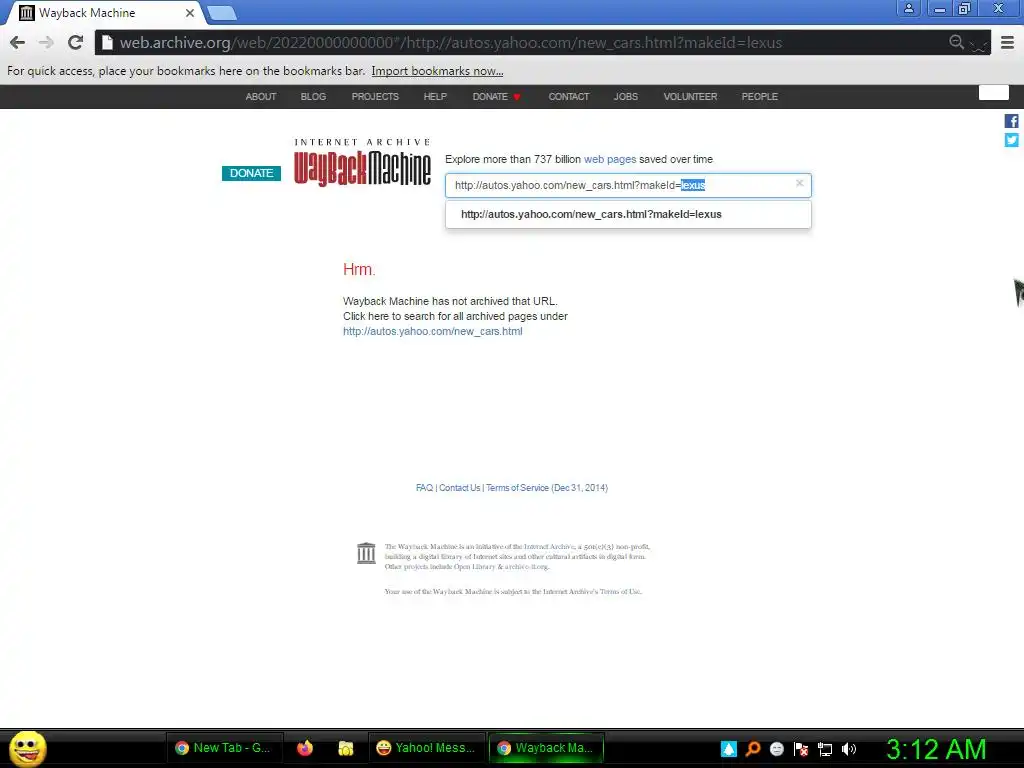Click the smiley face tray icon
The height and width of the screenshot is (768, 1024).
pos(777,749)
